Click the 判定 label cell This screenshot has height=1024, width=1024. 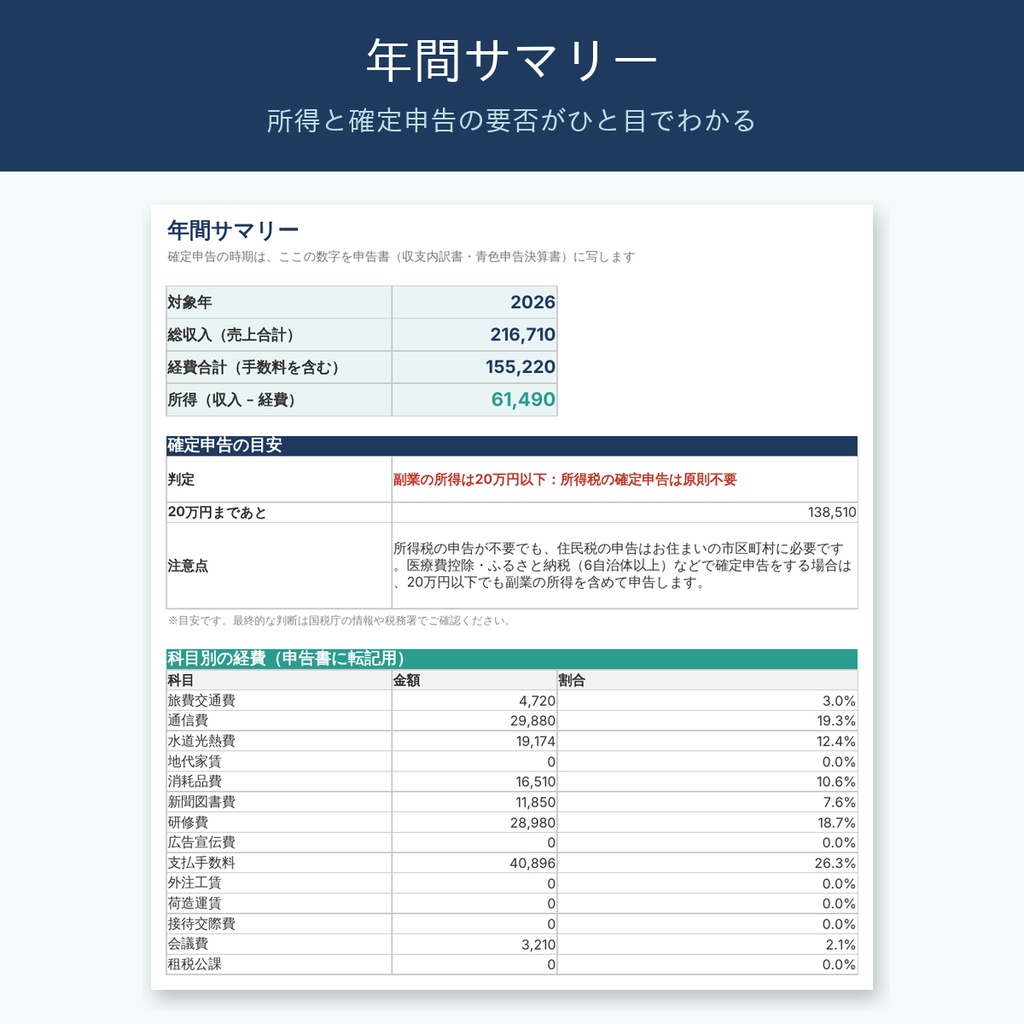pos(279,479)
